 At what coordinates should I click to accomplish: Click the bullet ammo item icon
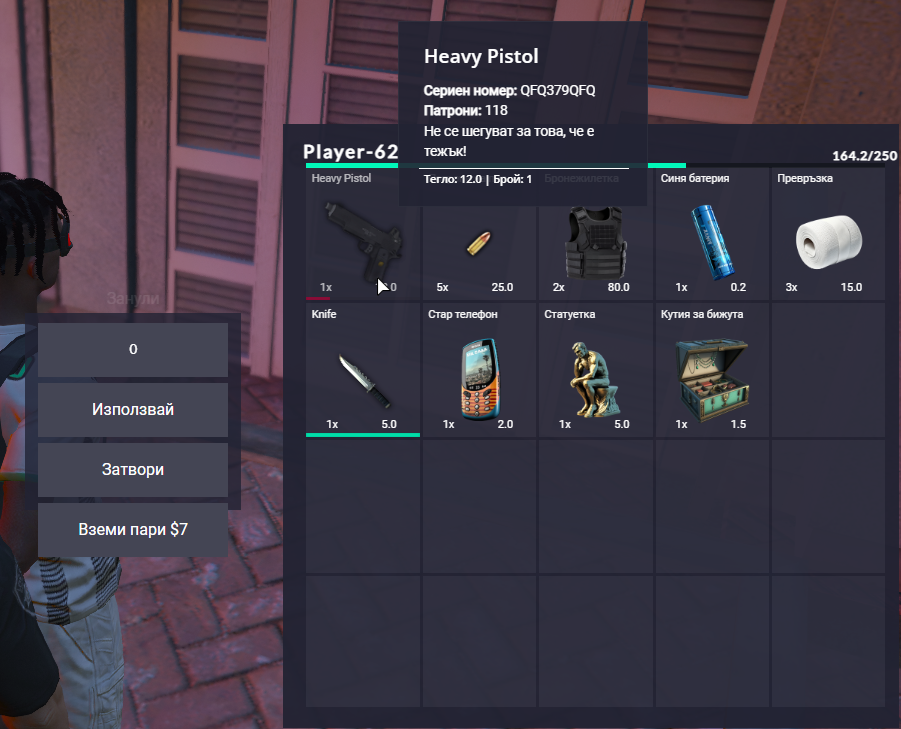click(x=479, y=243)
